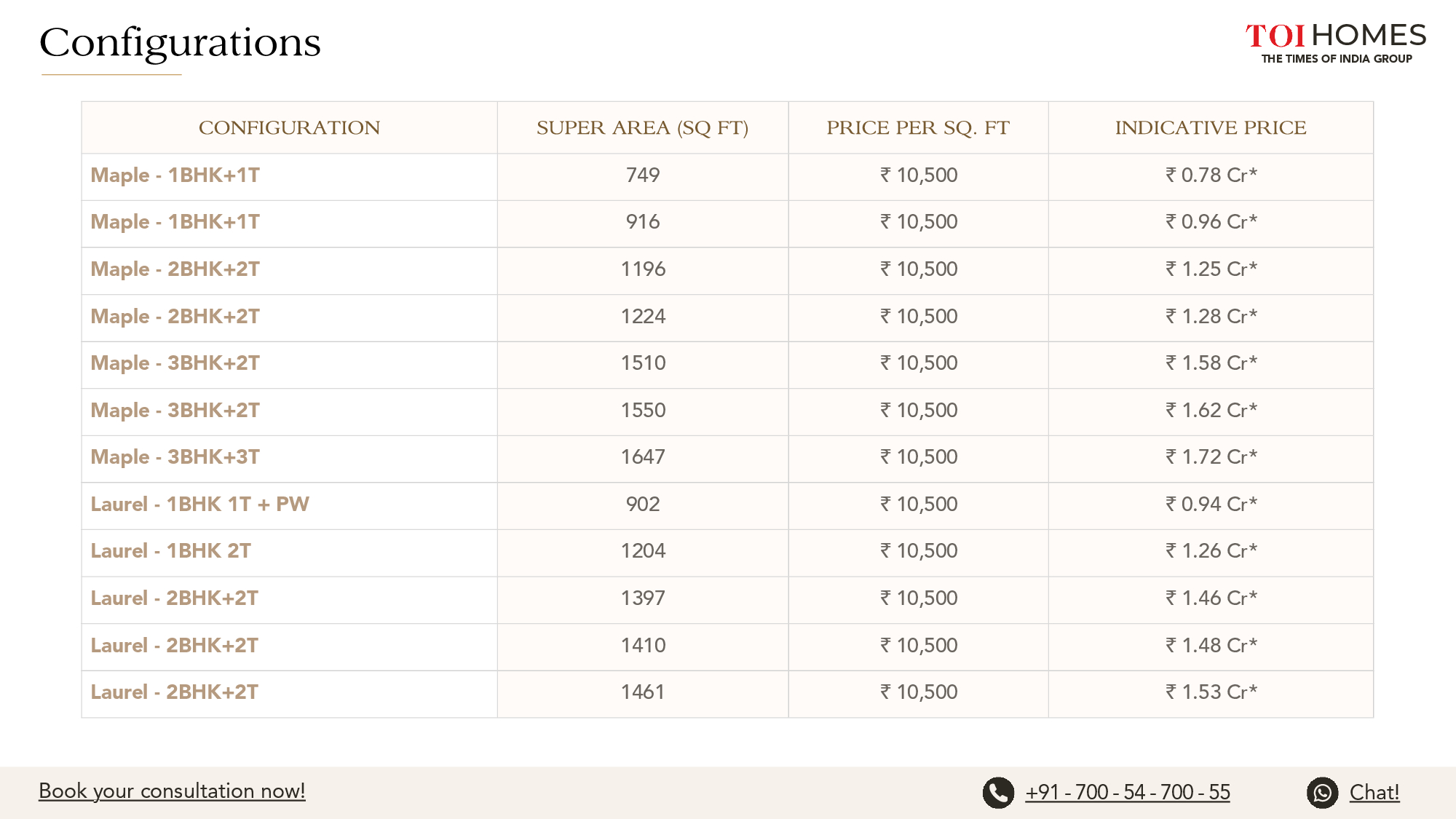Select the ₹ 1.72 Cr* price cell
This screenshot has width=1456, height=819.
tap(1211, 457)
